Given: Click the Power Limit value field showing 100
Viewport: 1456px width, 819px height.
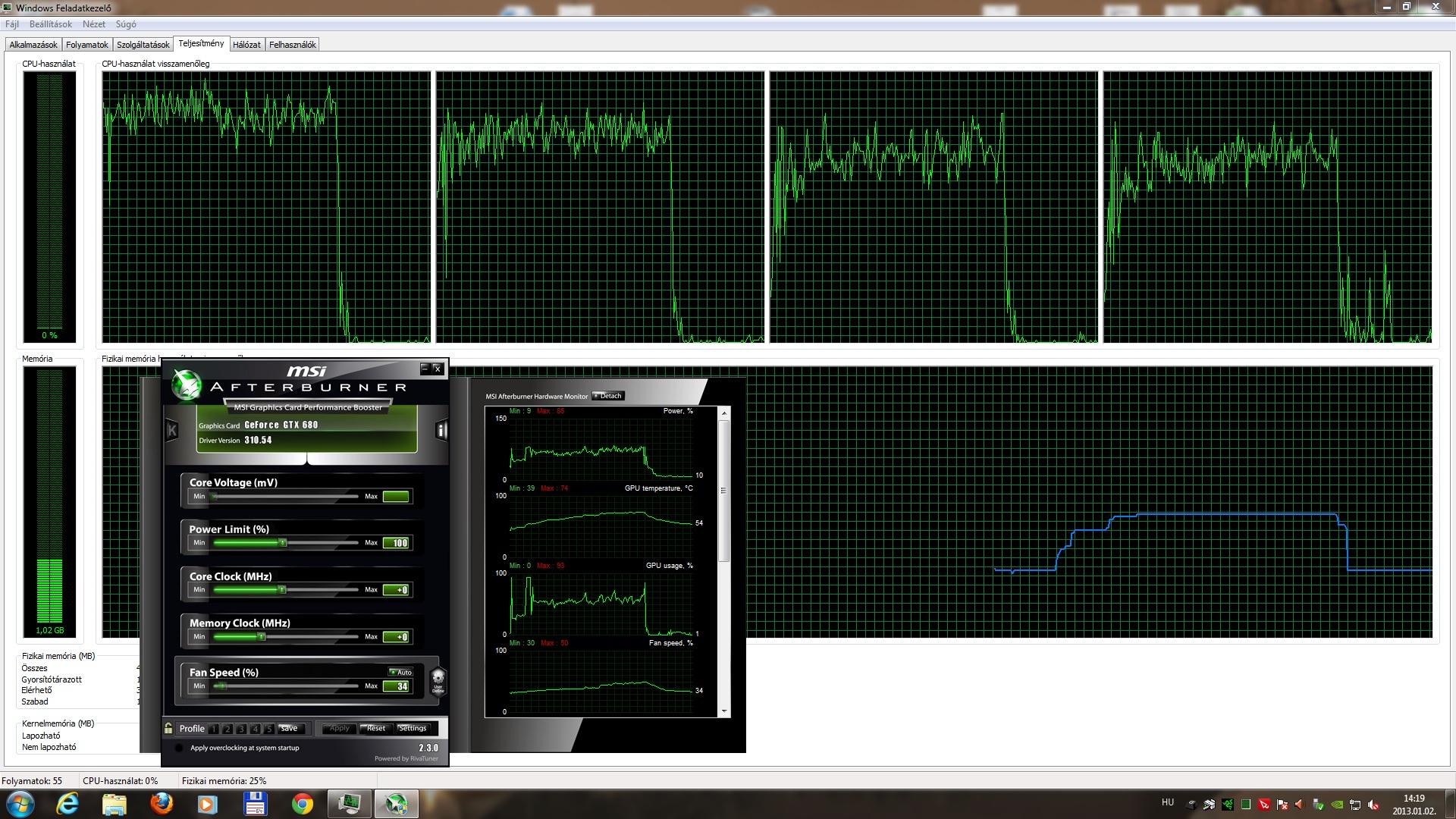Looking at the screenshot, I should coord(396,543).
